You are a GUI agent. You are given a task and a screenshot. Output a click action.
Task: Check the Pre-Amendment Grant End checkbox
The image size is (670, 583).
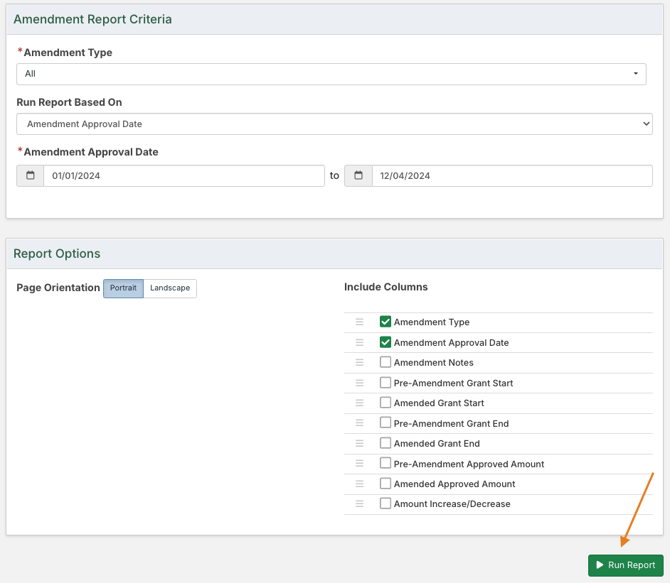click(385, 423)
